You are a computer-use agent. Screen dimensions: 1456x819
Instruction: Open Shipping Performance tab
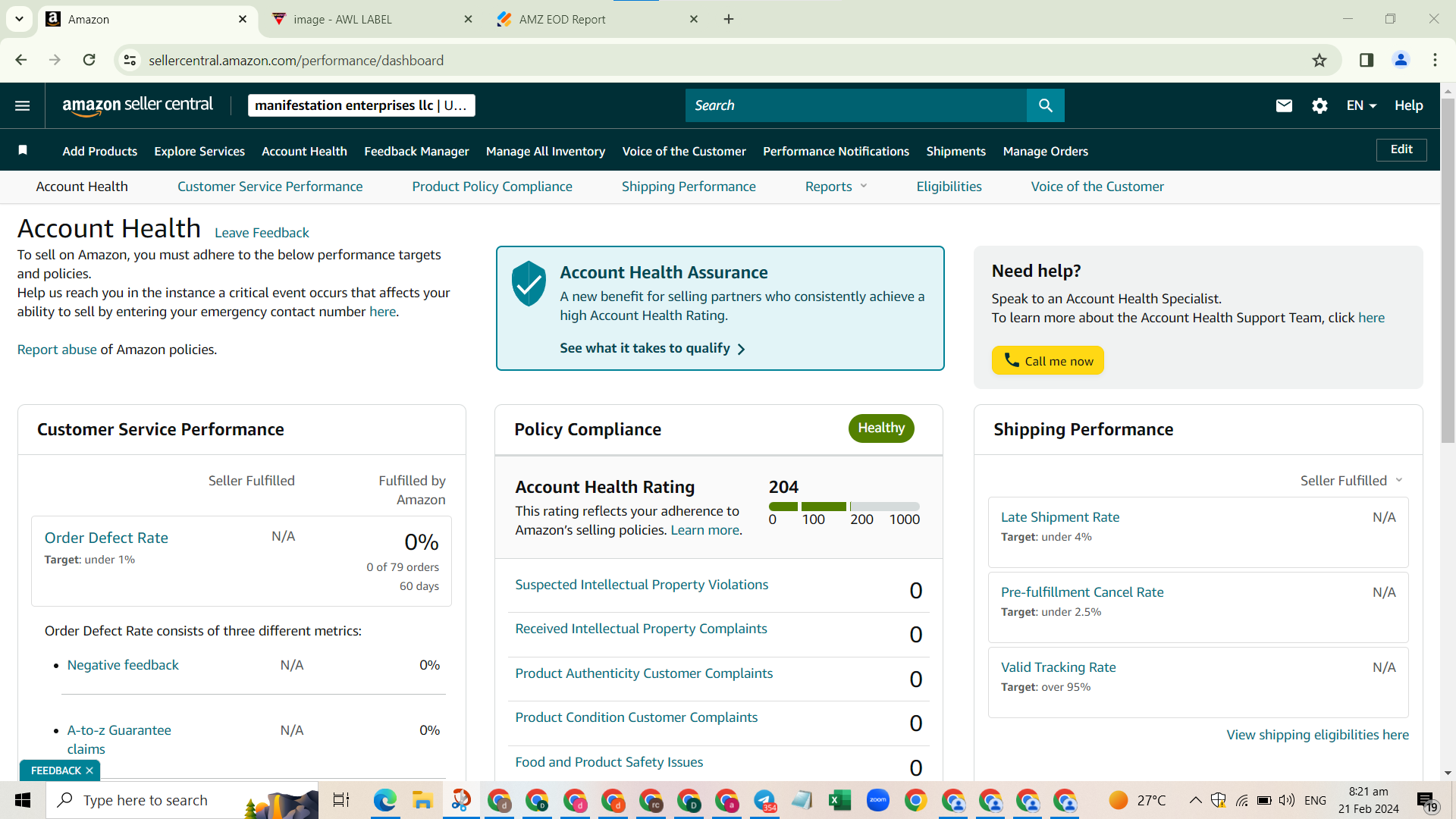coord(689,187)
